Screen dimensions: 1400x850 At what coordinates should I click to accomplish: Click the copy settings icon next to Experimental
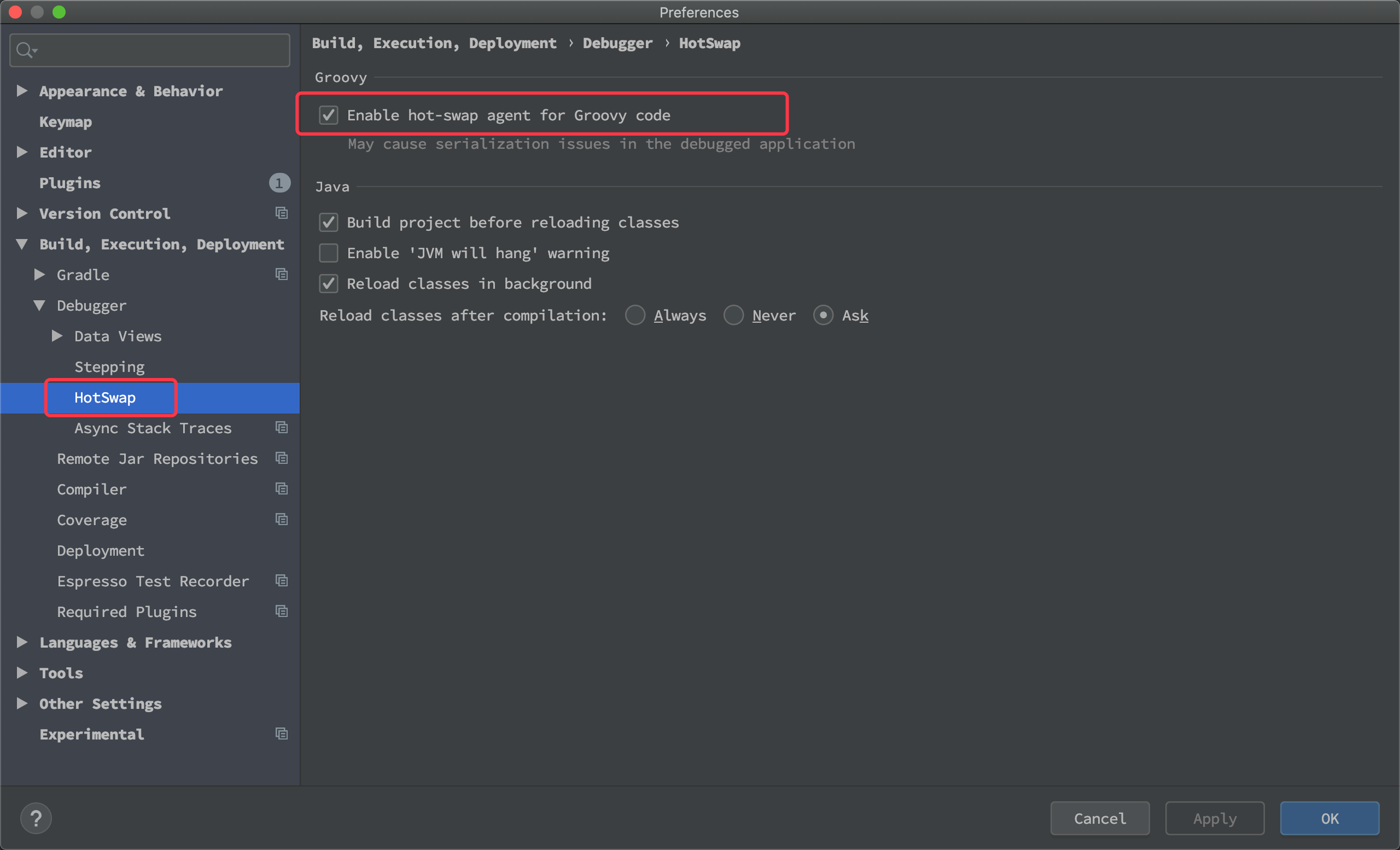[281, 733]
